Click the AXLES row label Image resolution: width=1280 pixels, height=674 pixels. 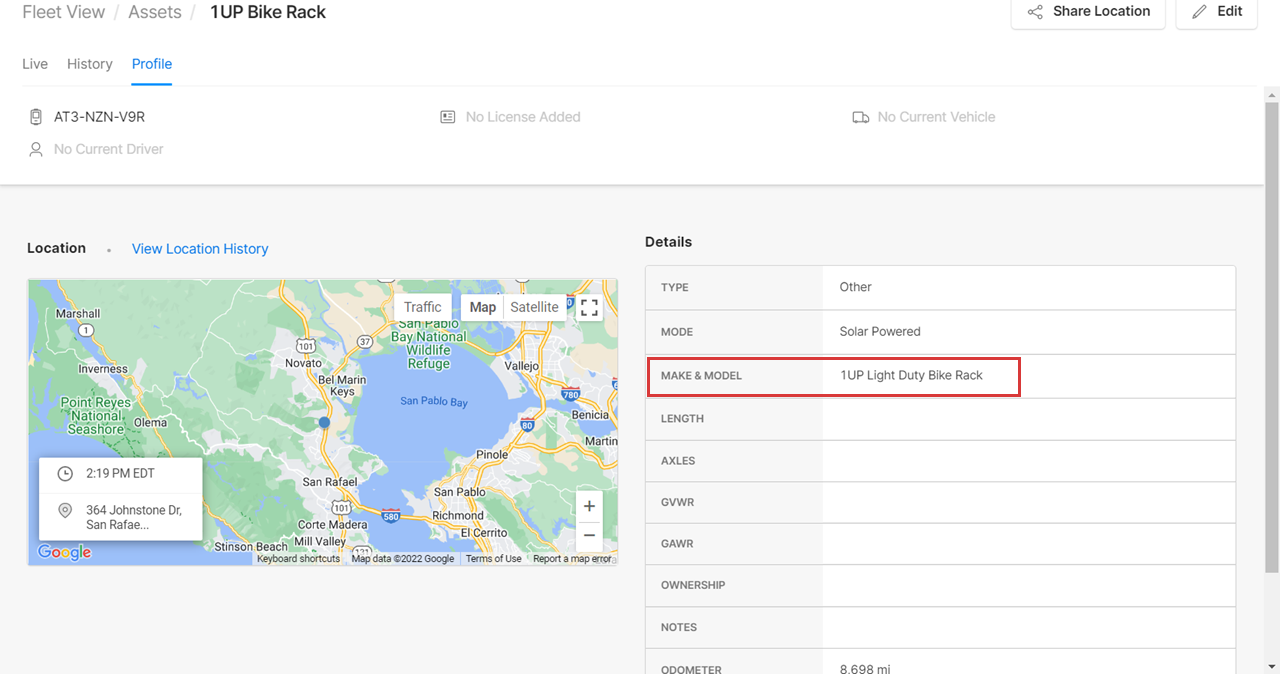click(x=678, y=461)
